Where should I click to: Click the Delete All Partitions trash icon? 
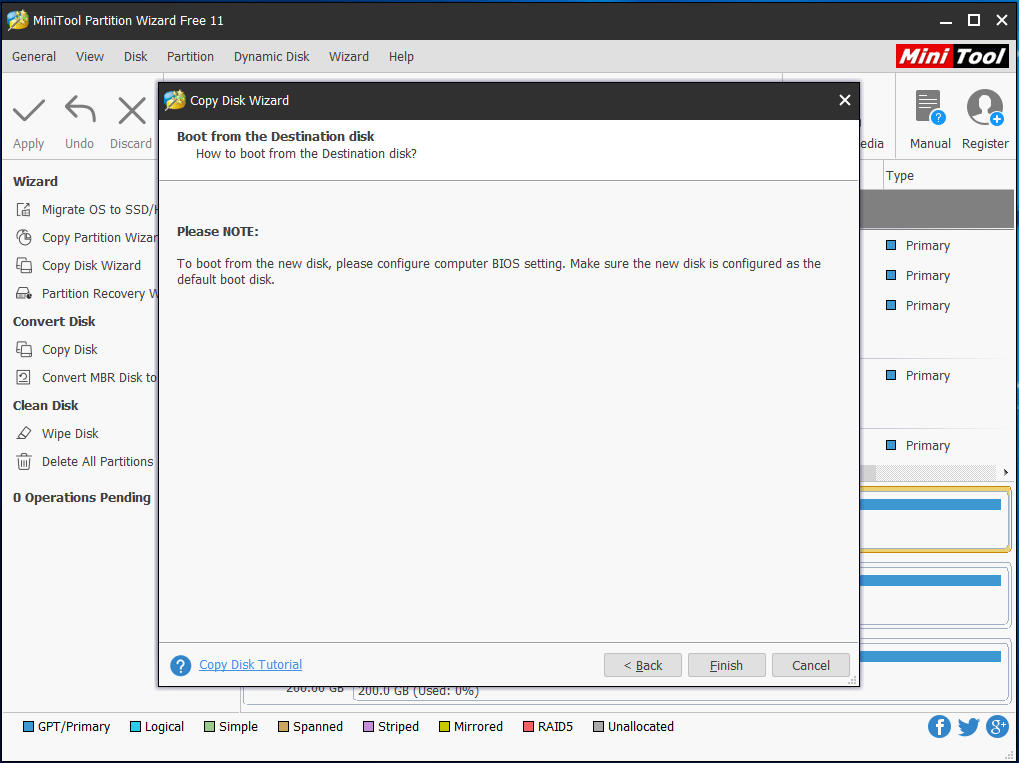(24, 461)
